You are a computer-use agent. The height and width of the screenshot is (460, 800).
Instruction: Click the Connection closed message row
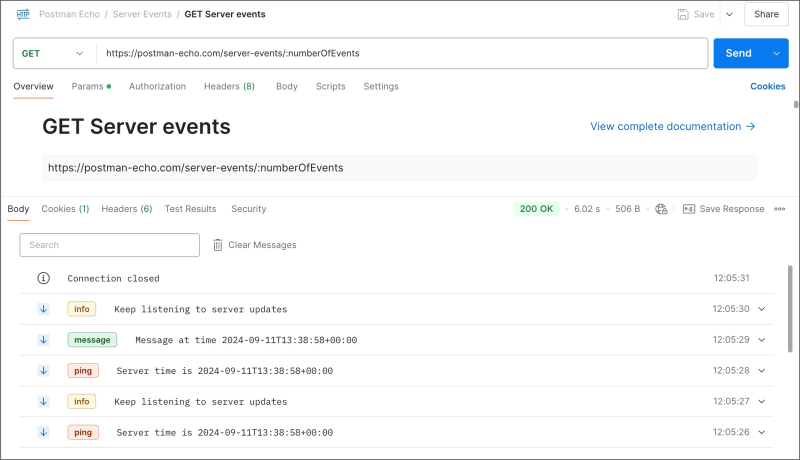396,278
